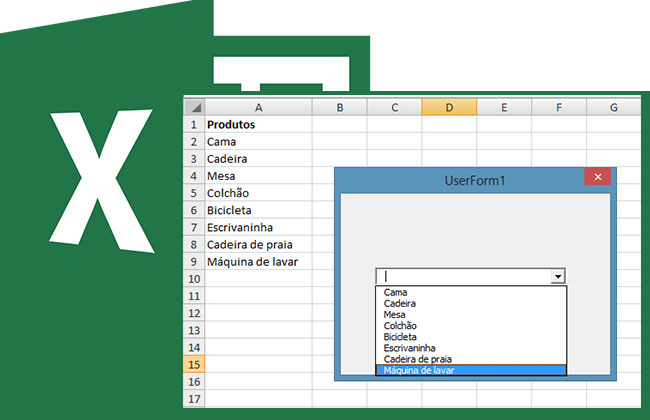Click cell A4 containing 'Mesa'
The image size is (650, 420).
pyautogui.click(x=259, y=176)
